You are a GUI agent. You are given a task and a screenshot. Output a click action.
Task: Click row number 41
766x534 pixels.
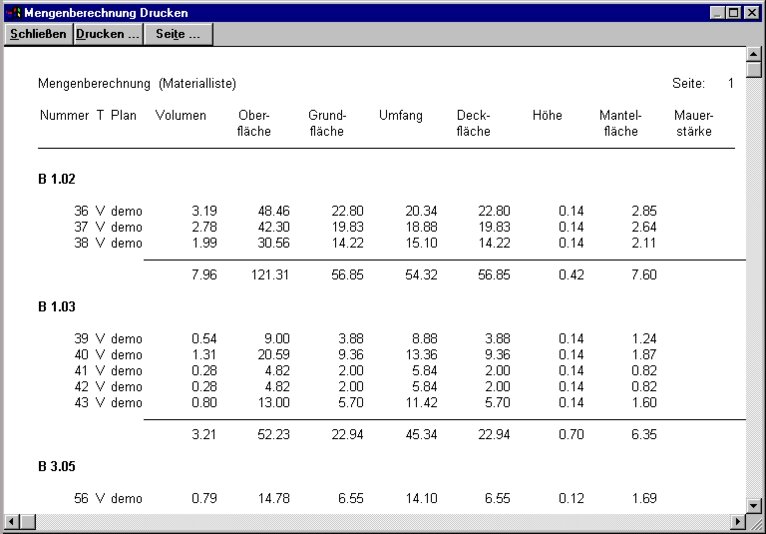pyautogui.click(x=81, y=371)
